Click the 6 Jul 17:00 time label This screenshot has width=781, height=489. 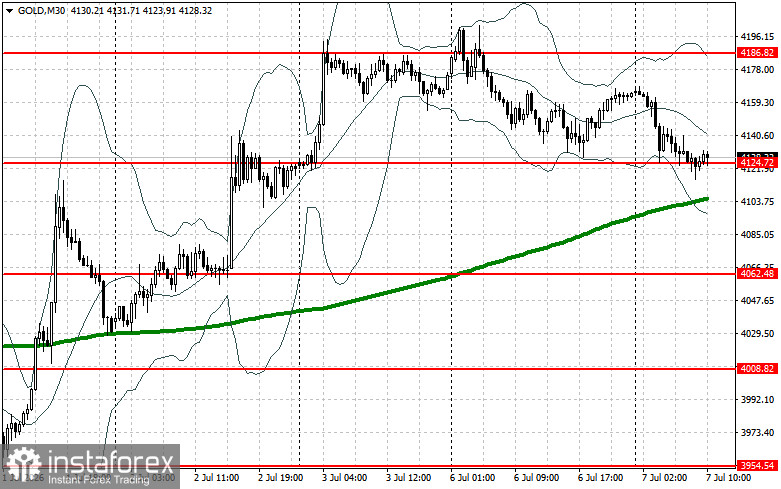click(600, 478)
